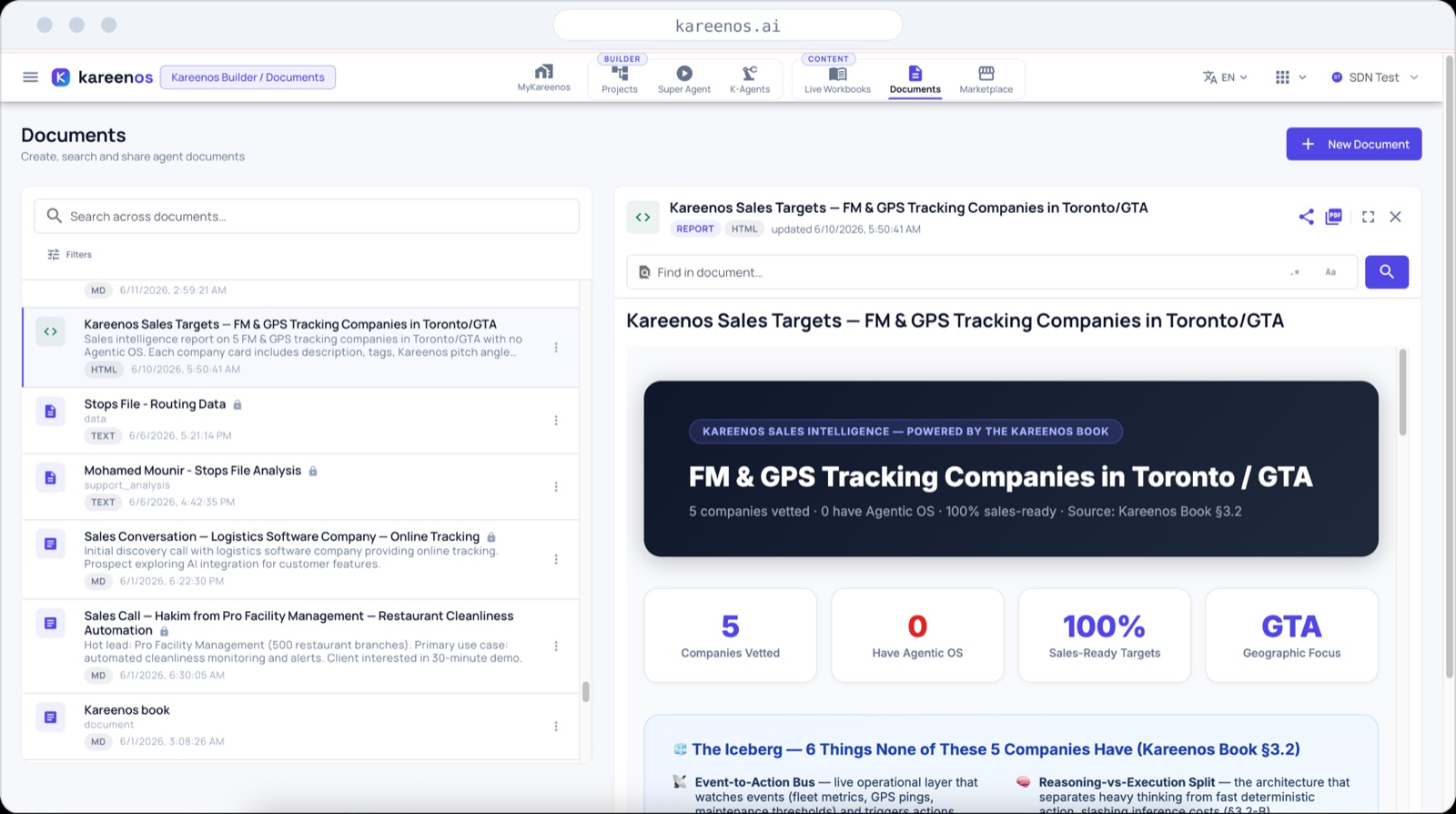Screen dimensions: 1456x814
Task: Open the apps grid menu
Action: click(x=1290, y=77)
